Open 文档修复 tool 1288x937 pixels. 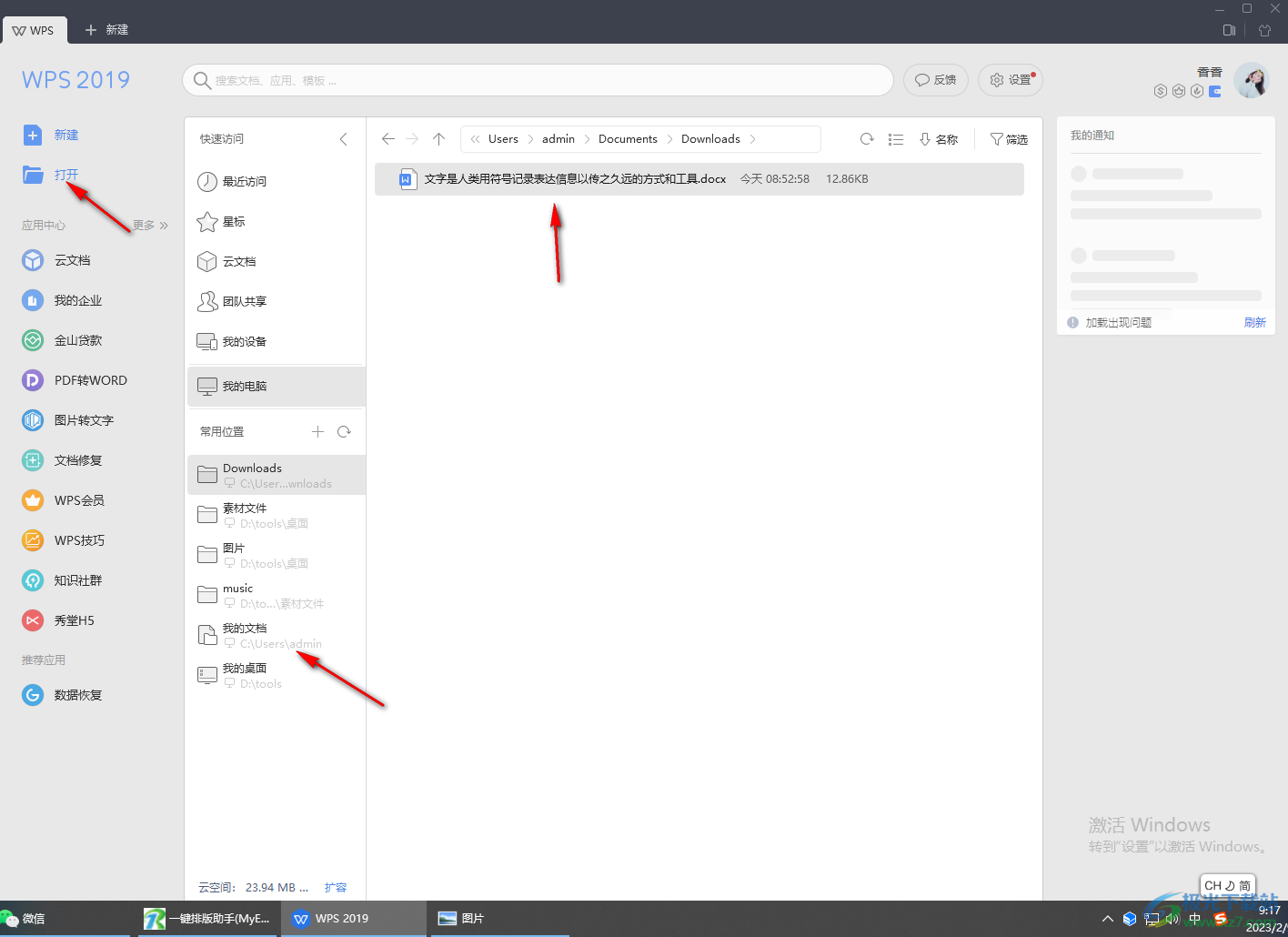(62, 460)
